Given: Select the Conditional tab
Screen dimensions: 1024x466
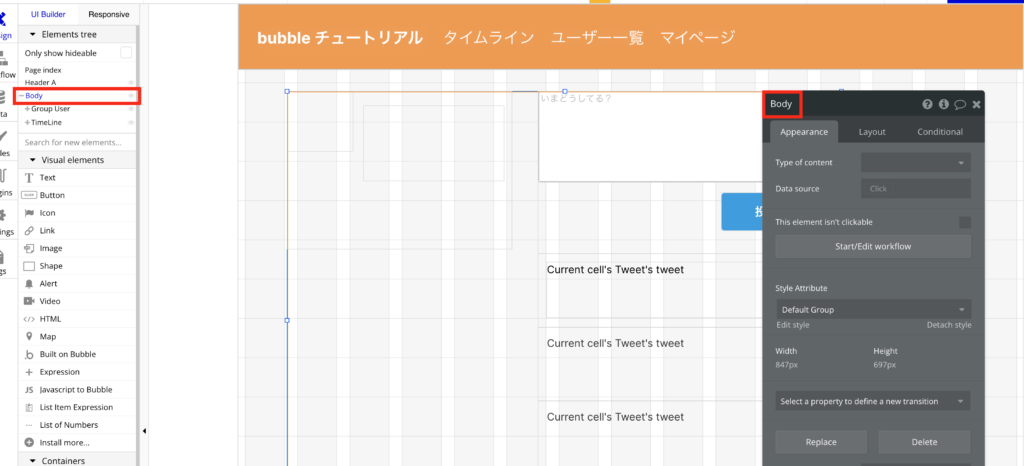Looking at the screenshot, I should coord(940,132).
